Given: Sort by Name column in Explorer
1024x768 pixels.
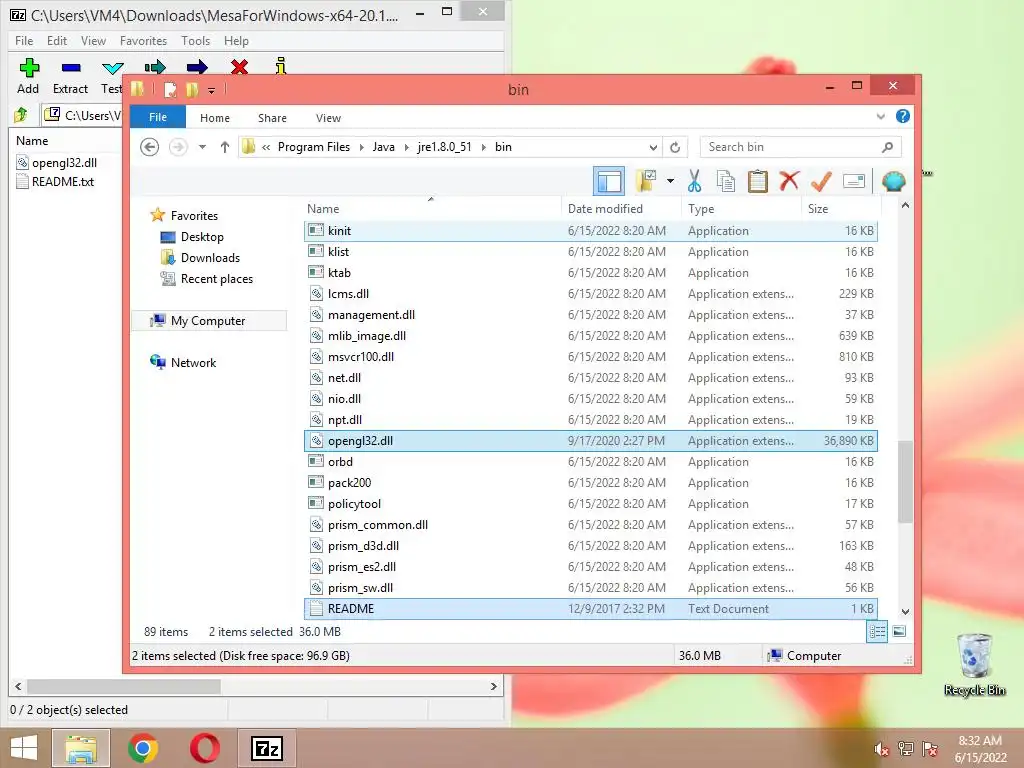Looking at the screenshot, I should pos(432,208).
